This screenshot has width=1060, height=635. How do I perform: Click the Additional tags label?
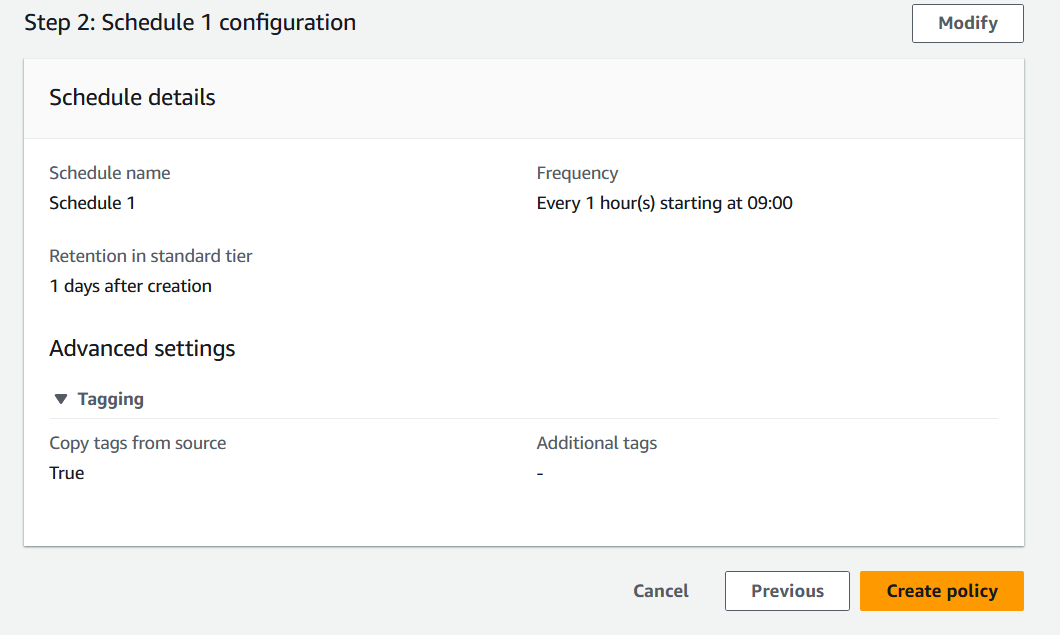click(596, 443)
